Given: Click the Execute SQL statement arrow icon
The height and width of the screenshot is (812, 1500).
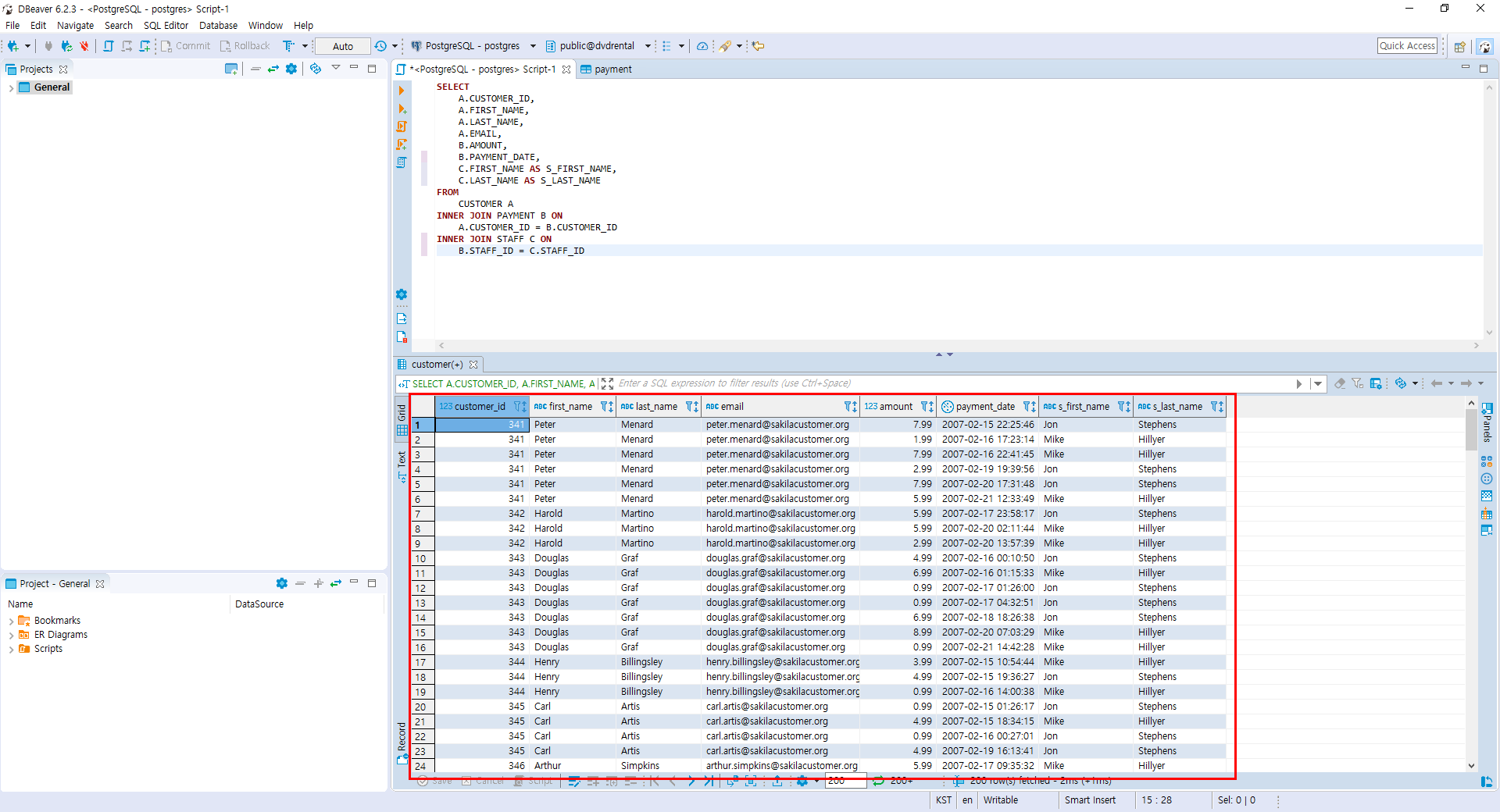Looking at the screenshot, I should pos(402,91).
